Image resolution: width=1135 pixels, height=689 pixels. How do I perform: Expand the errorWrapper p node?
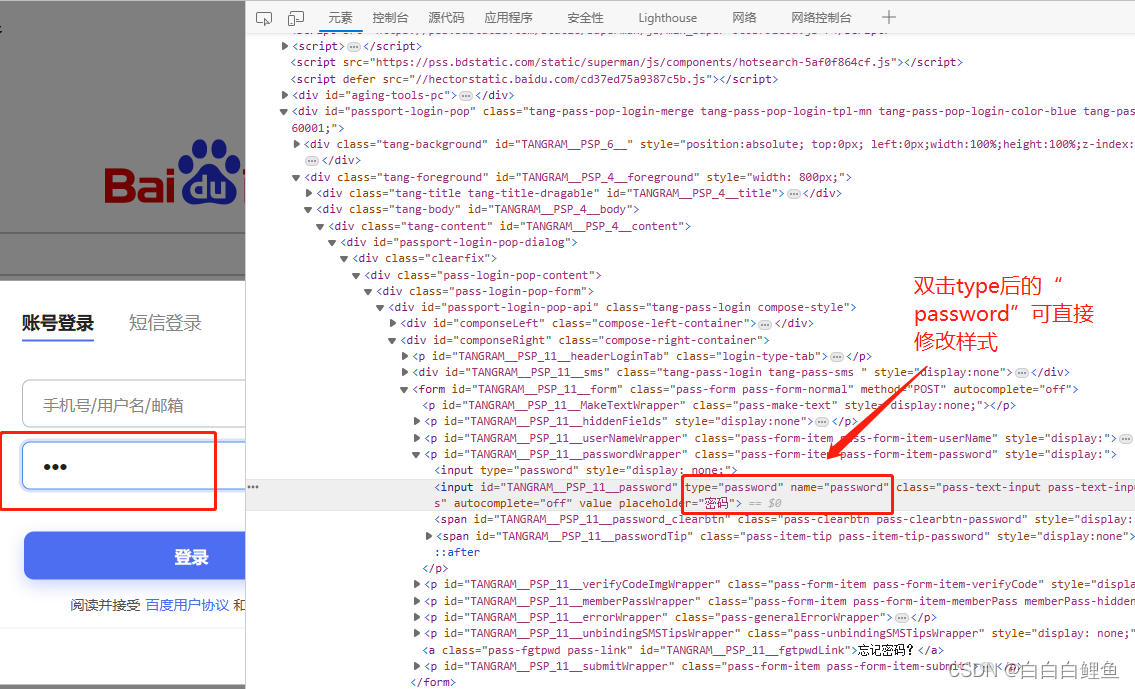(417, 617)
